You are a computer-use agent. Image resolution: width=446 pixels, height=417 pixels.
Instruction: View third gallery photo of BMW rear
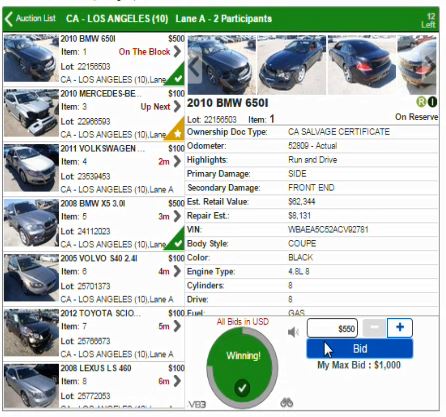[x=362, y=65]
